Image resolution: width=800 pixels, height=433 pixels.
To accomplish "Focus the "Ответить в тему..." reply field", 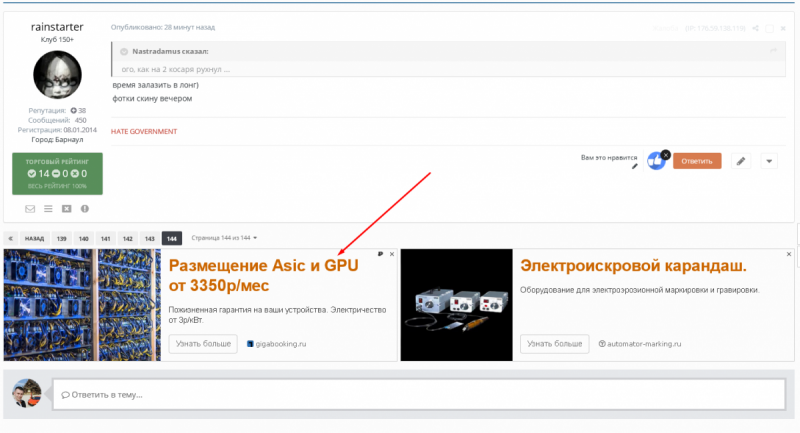I will pyautogui.click(x=418, y=394).
